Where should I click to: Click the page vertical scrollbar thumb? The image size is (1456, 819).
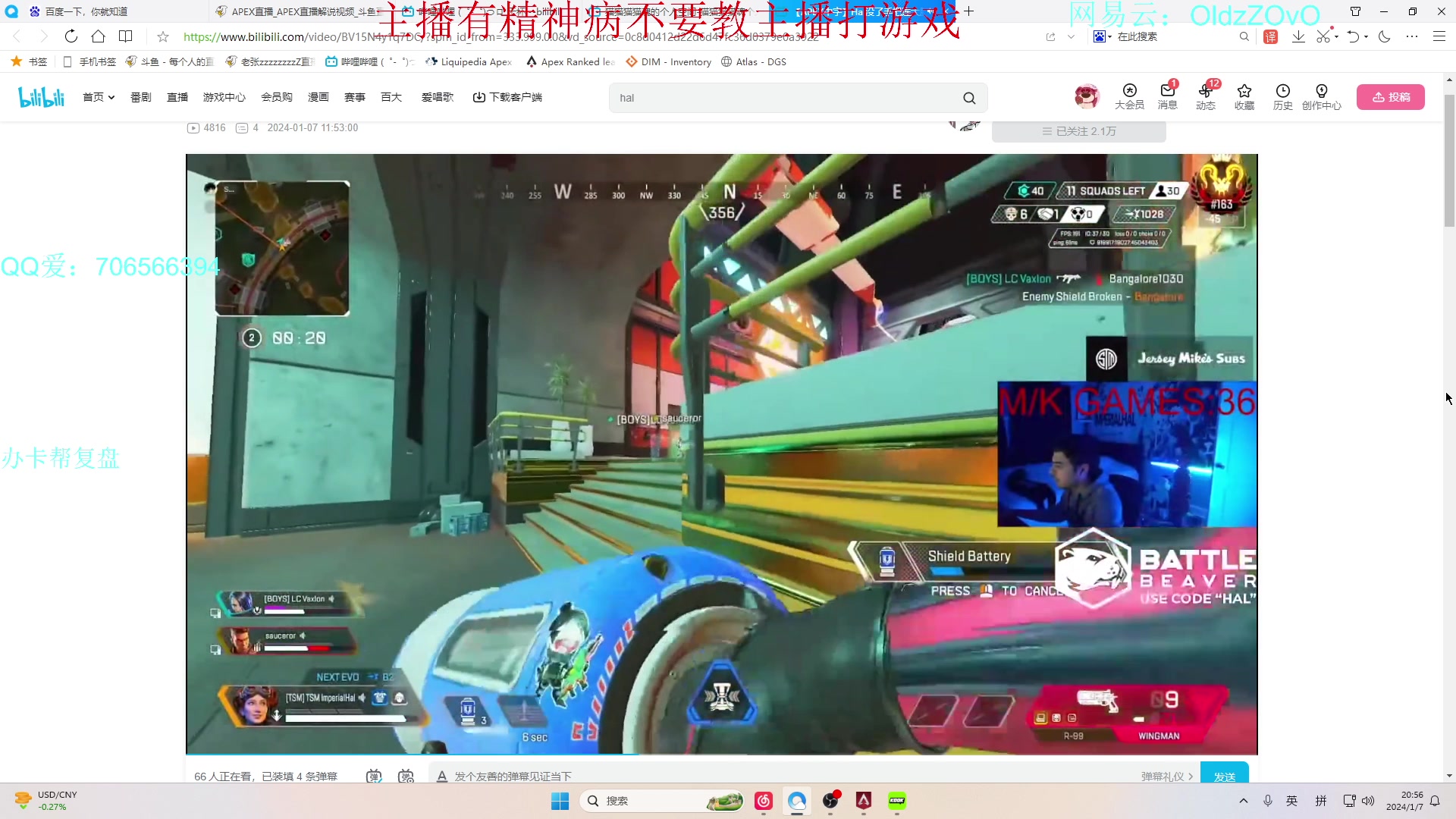(1449, 159)
